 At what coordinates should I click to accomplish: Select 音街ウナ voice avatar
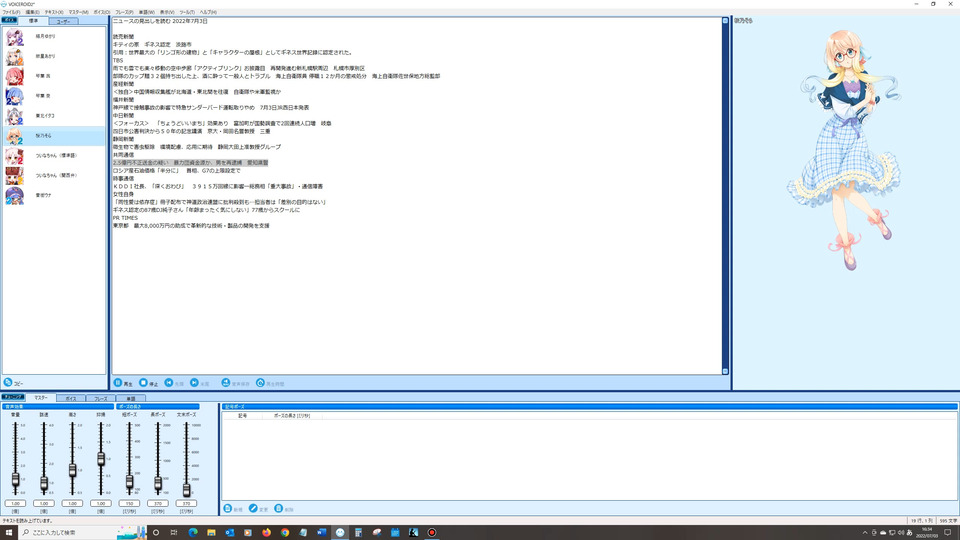coord(14,195)
